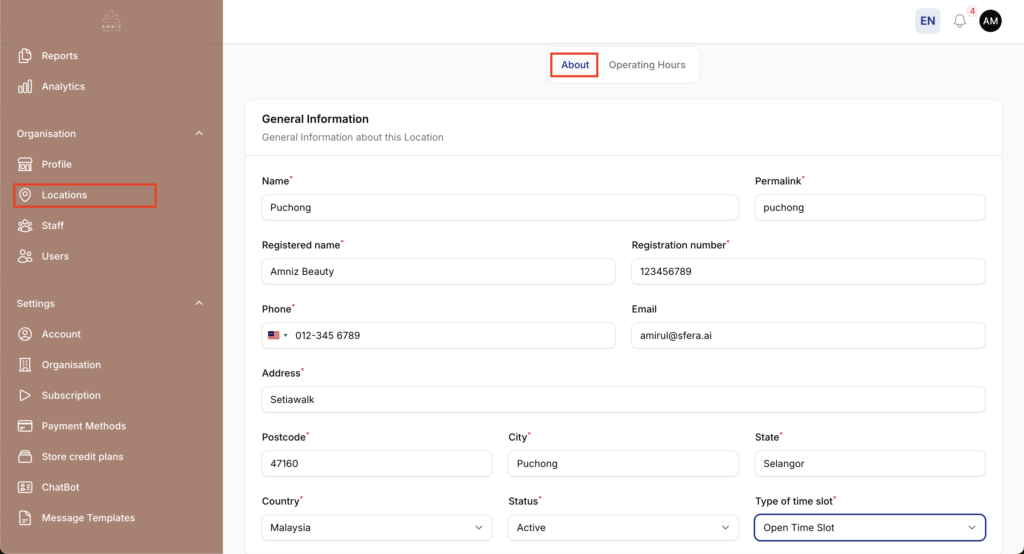Click the Staff icon in sidebar
This screenshot has height=554, width=1024.
pyautogui.click(x=26, y=226)
